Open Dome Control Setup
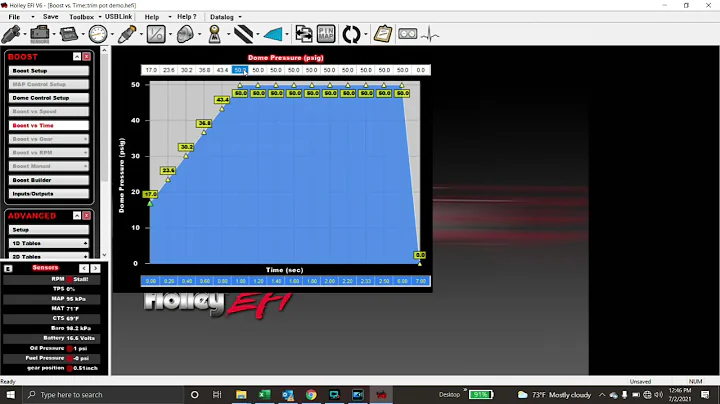 pyautogui.click(x=49, y=98)
